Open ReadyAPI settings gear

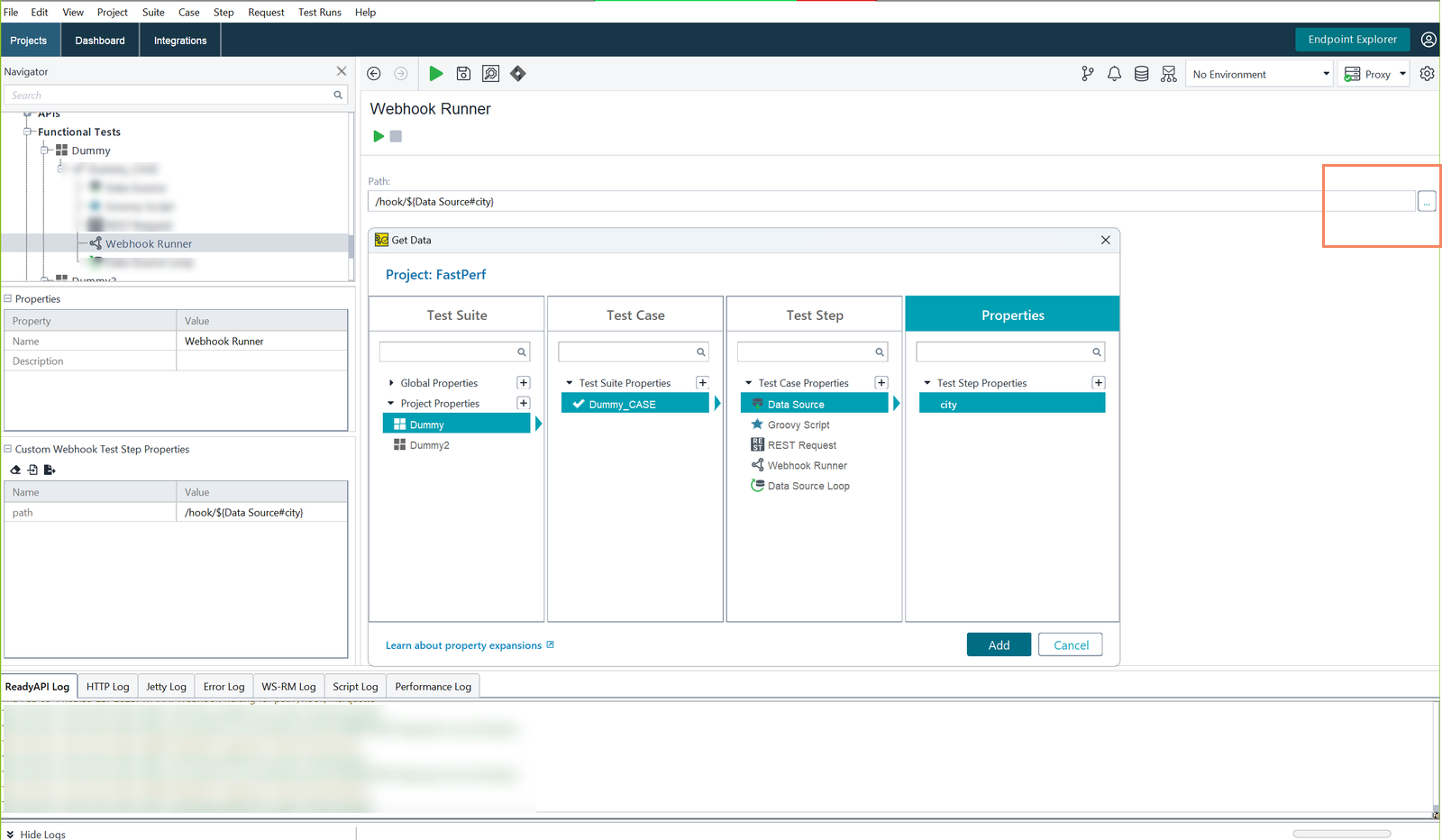1427,73
